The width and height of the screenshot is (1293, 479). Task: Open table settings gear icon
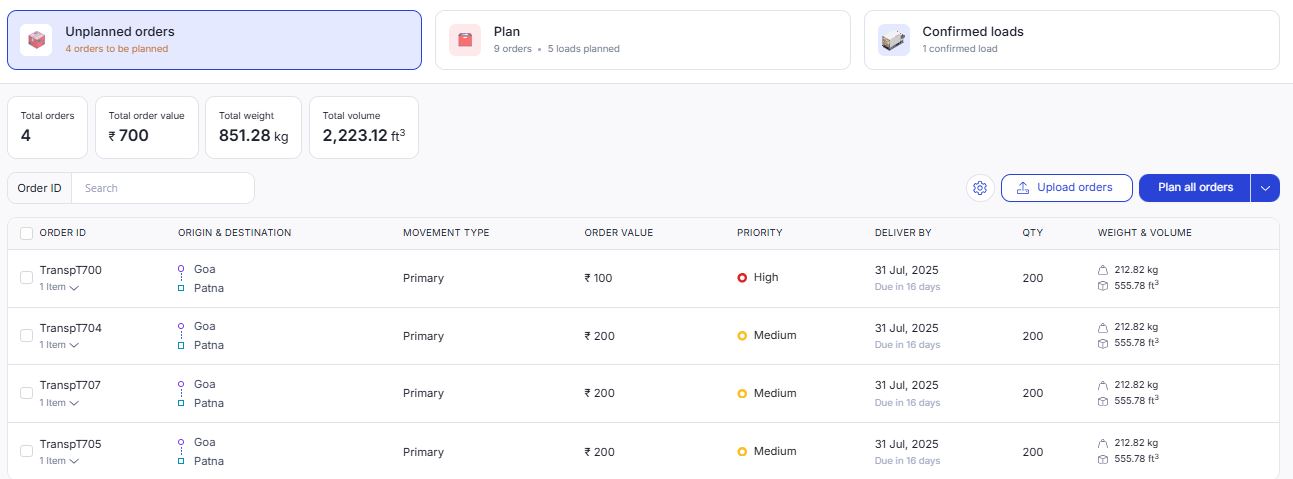pos(980,188)
